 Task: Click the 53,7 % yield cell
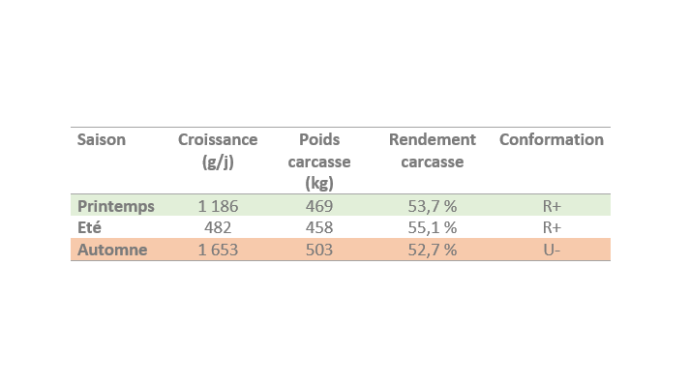(x=432, y=206)
